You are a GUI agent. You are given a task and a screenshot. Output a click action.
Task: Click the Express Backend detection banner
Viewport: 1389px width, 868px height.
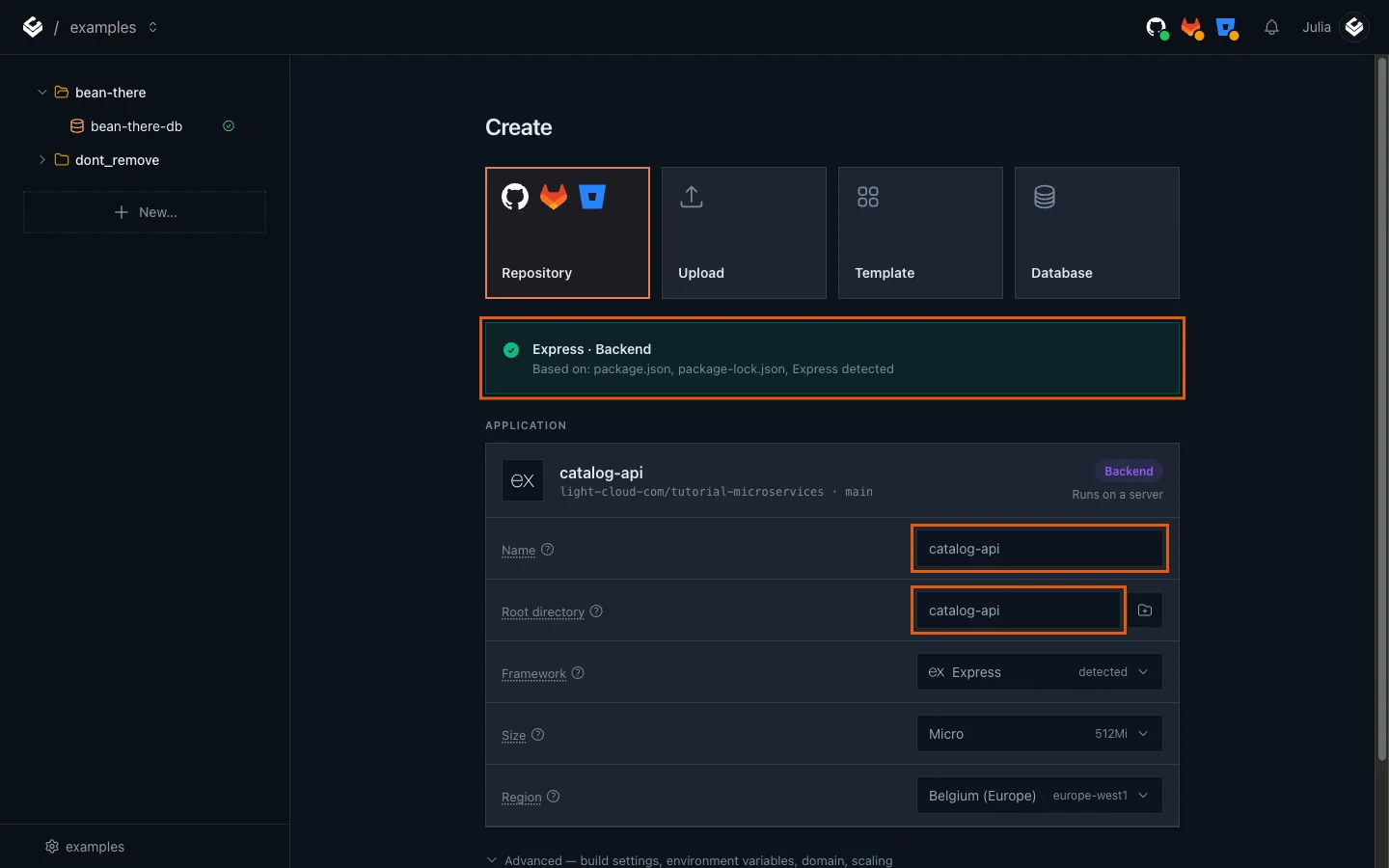click(x=832, y=359)
